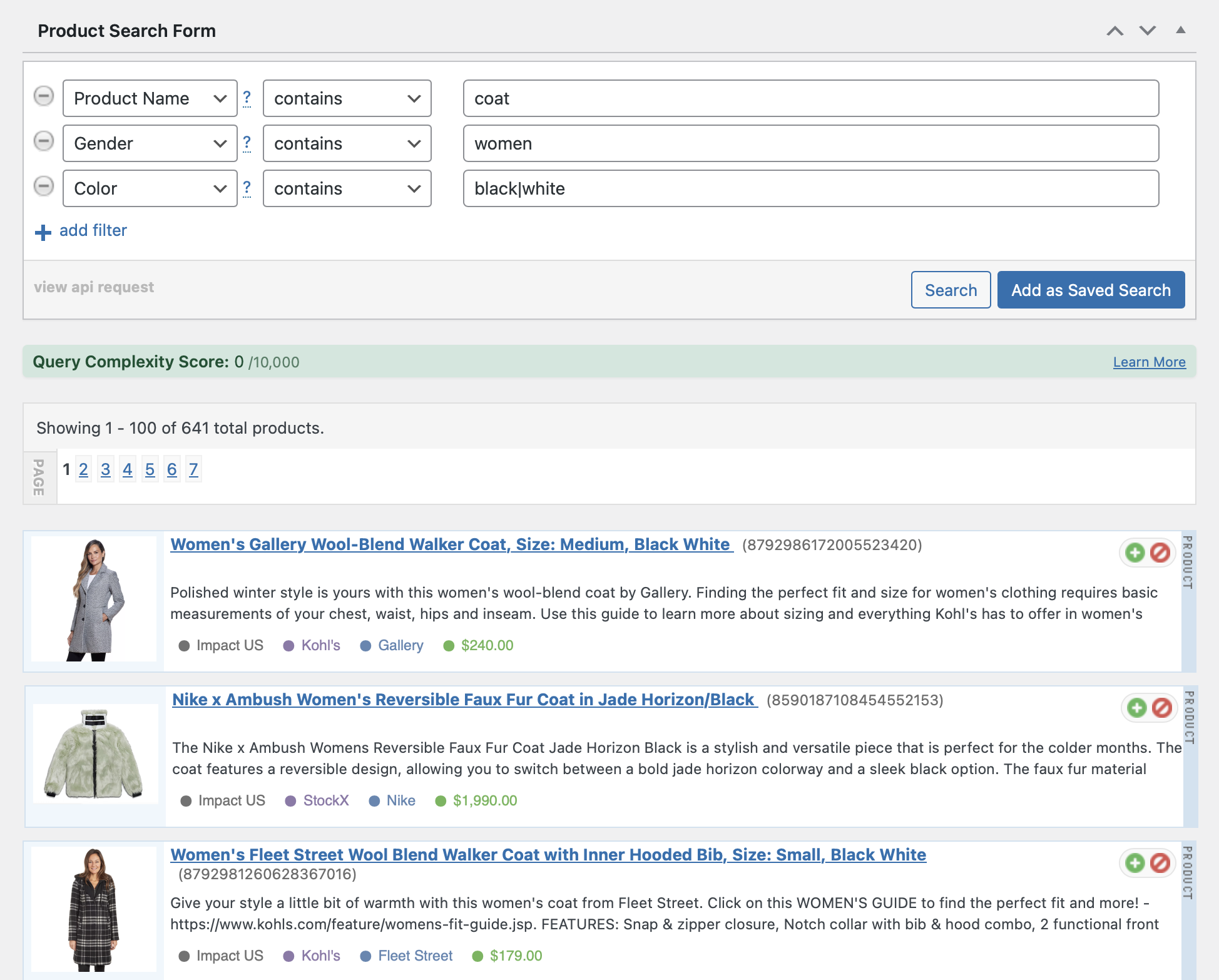Click help question mark beside Color field
1219x980 pixels.
point(247,188)
